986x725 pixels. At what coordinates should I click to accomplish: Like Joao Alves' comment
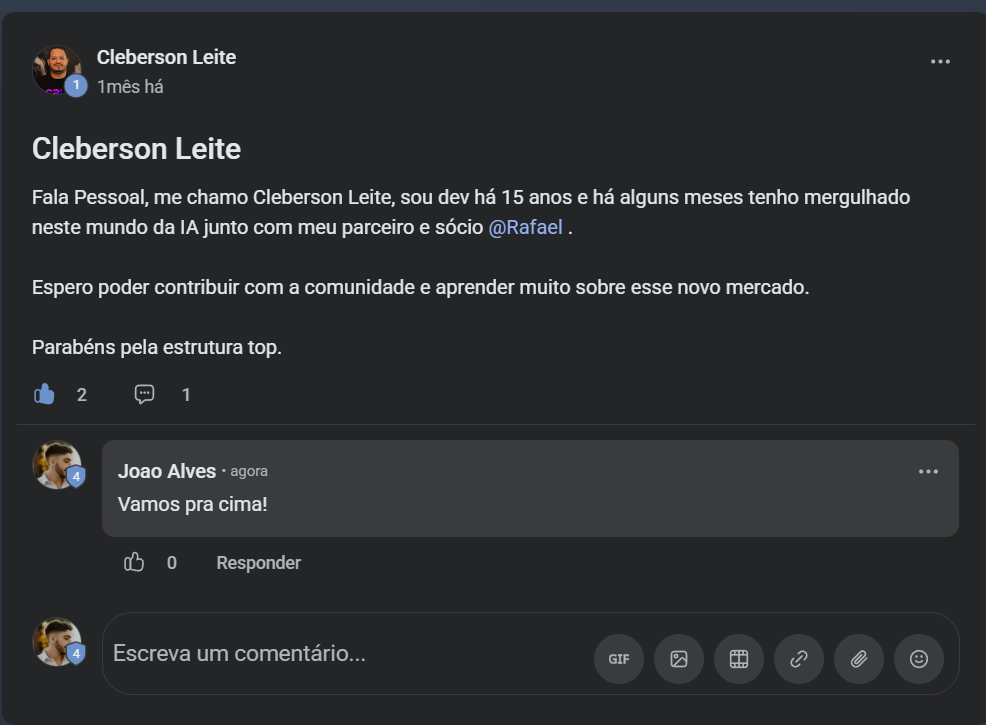[134, 563]
